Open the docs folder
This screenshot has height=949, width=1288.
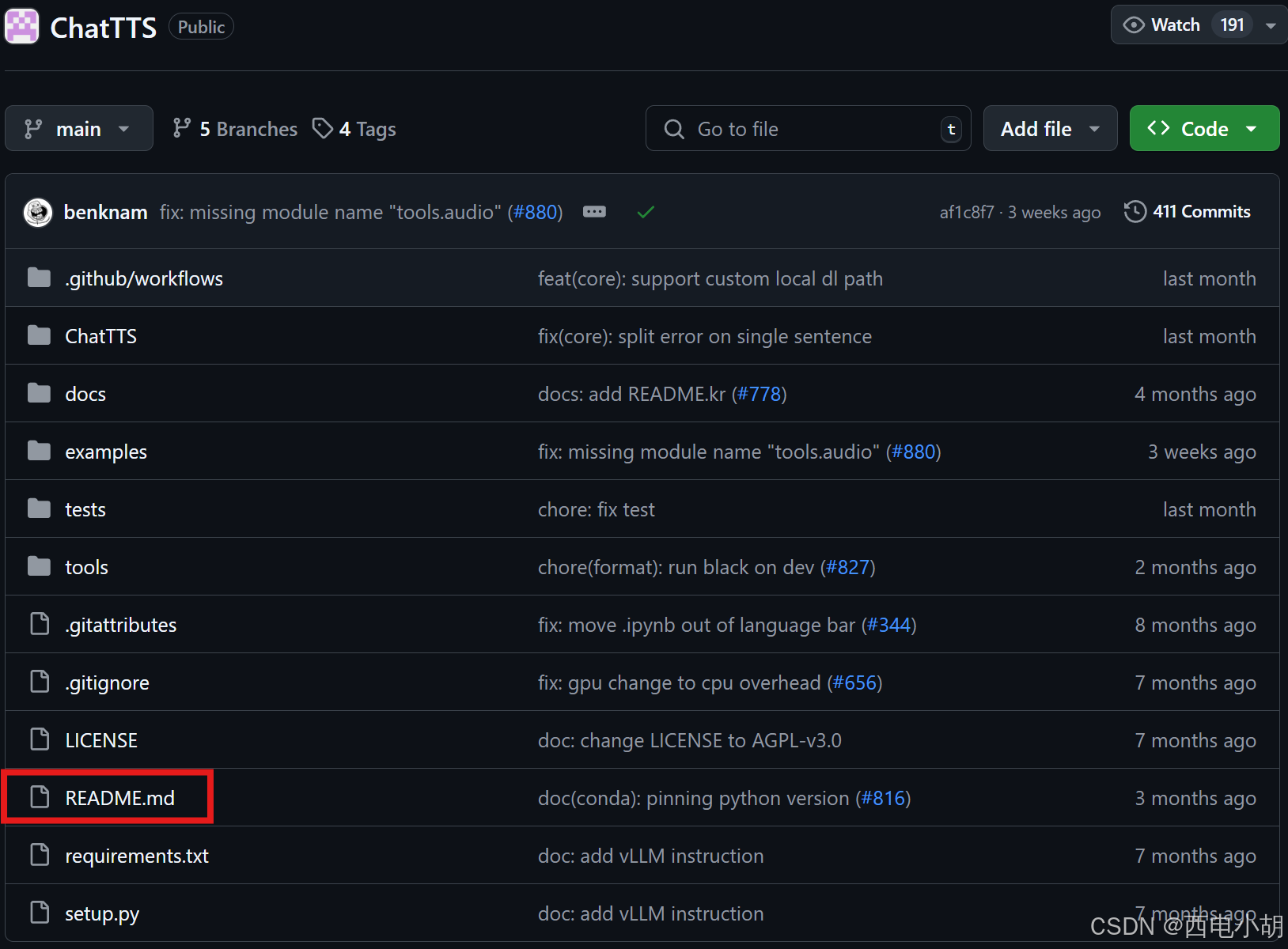click(x=85, y=394)
